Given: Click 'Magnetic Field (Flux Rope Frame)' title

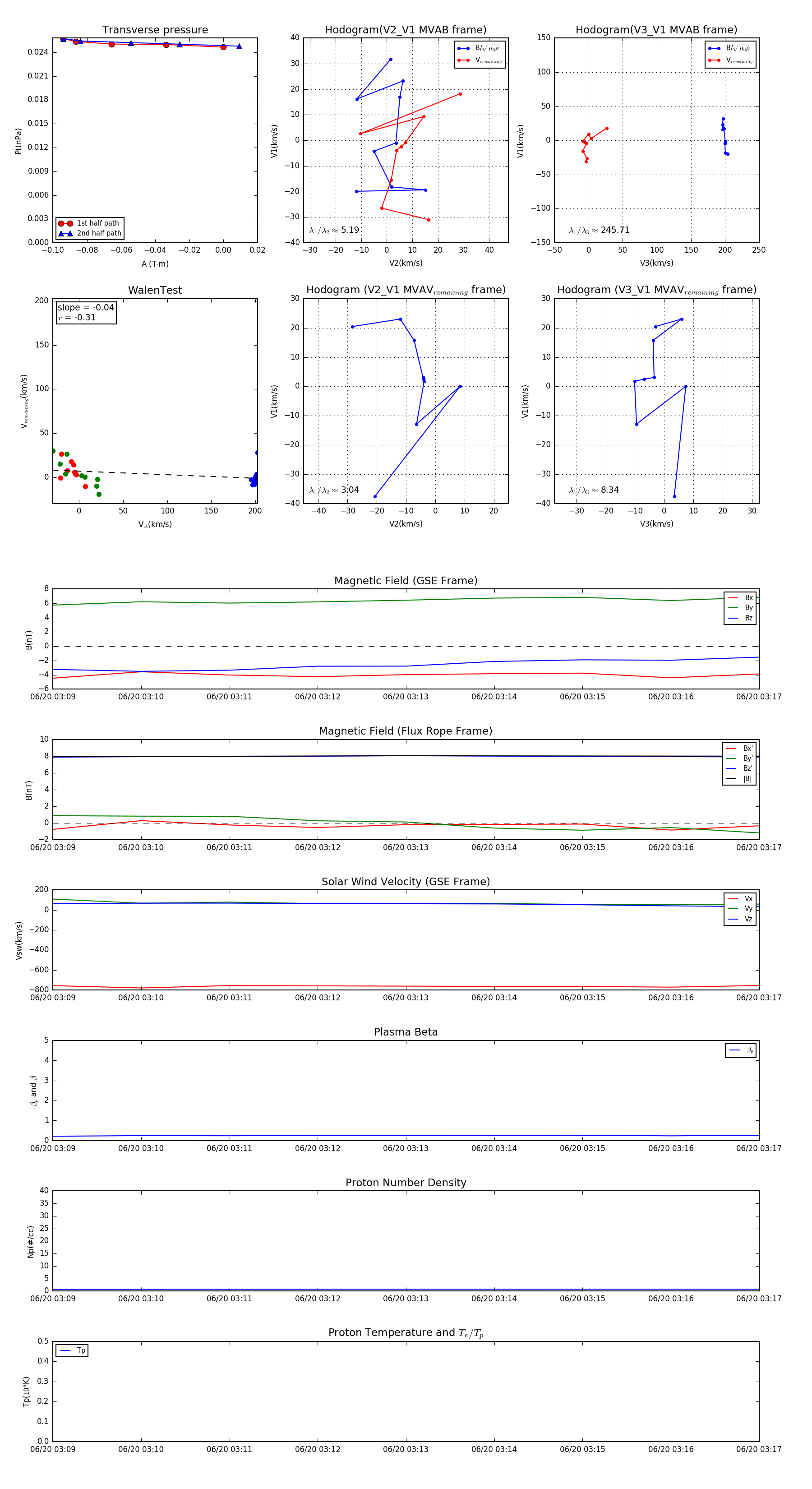Looking at the screenshot, I should [406, 731].
